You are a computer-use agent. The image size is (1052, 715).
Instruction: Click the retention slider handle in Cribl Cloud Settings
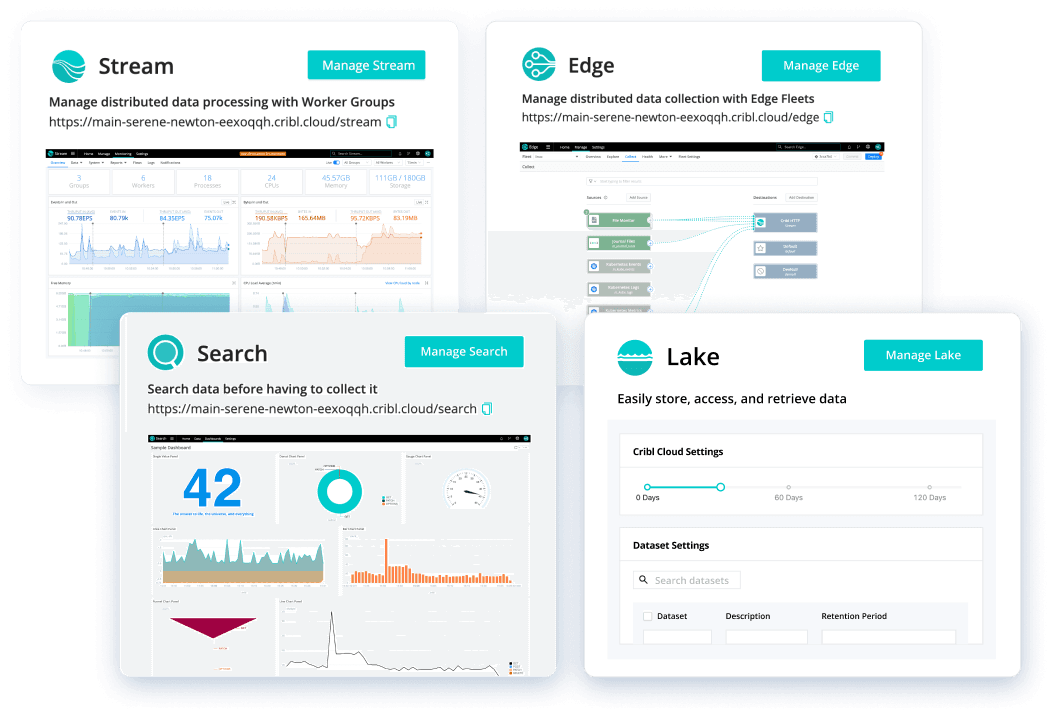coord(720,487)
